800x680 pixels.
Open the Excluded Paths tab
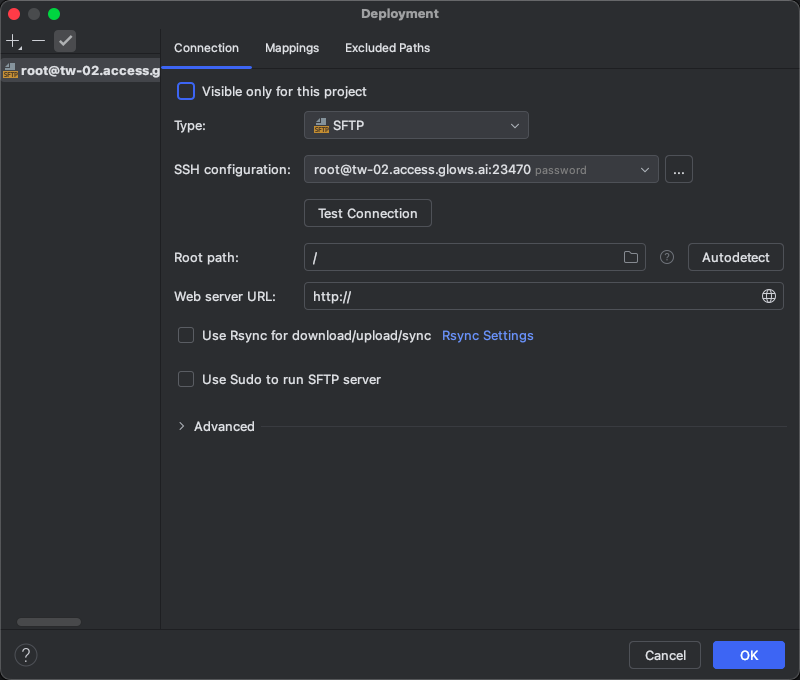coord(387,48)
